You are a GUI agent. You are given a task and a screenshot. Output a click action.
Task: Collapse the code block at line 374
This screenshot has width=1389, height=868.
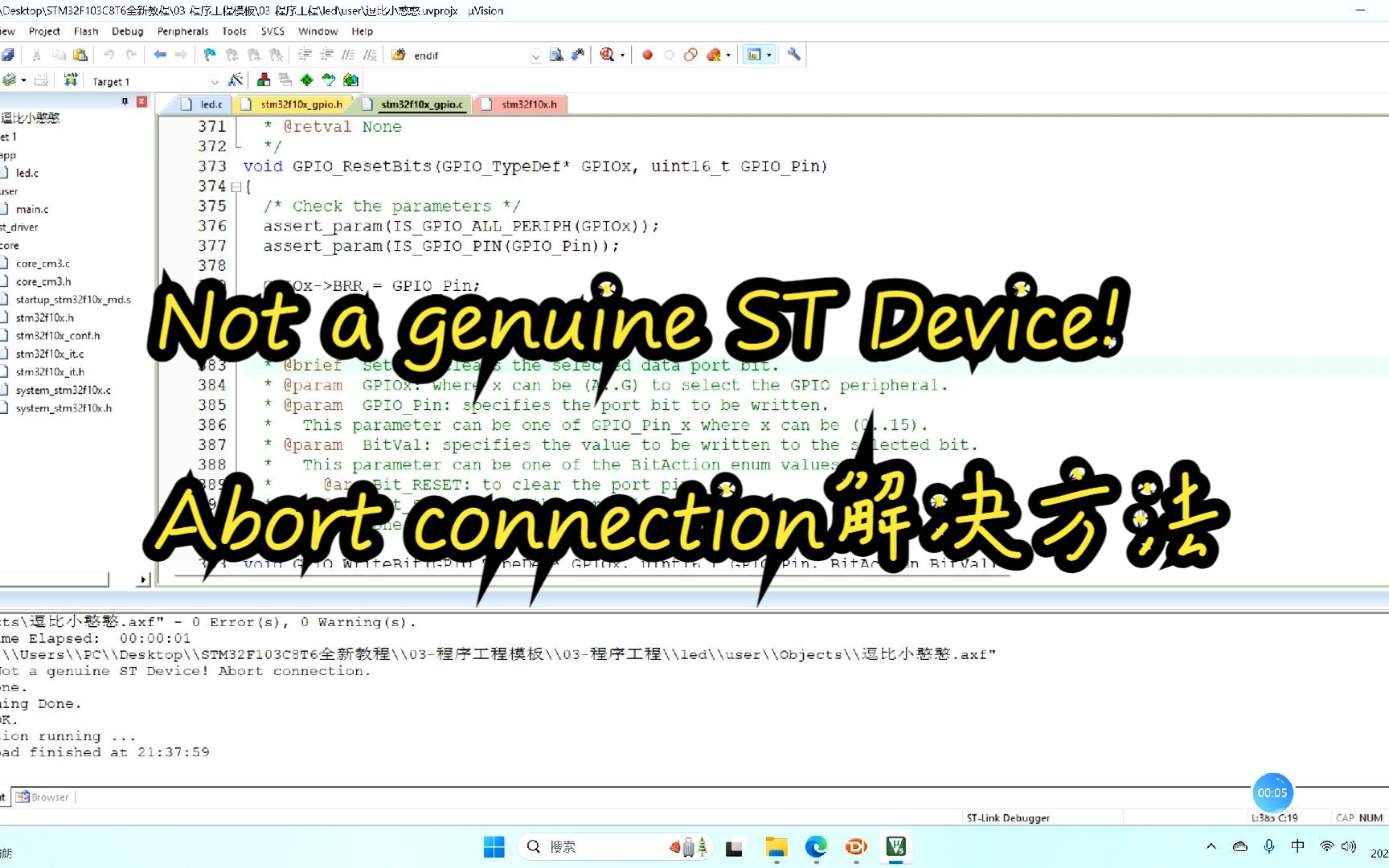pos(236,186)
